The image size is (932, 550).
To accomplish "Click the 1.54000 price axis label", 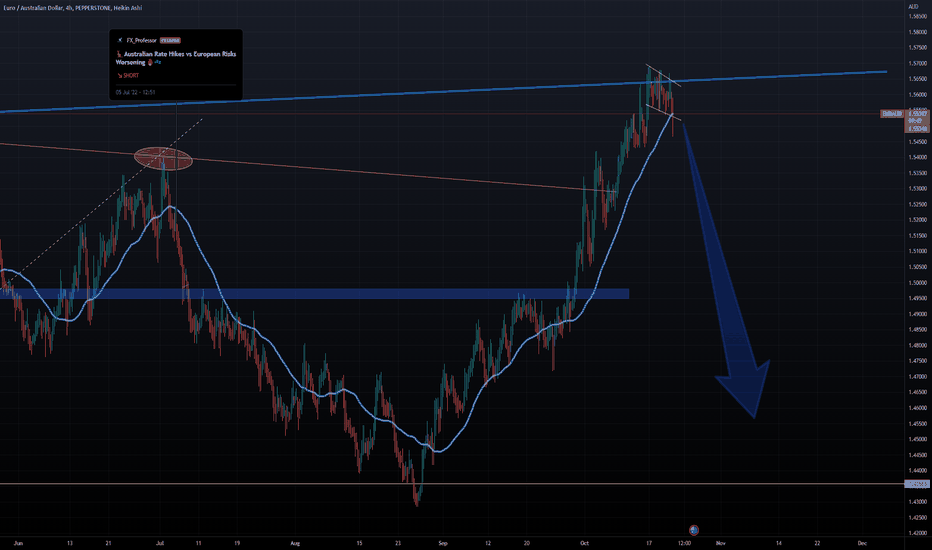I will point(918,158).
